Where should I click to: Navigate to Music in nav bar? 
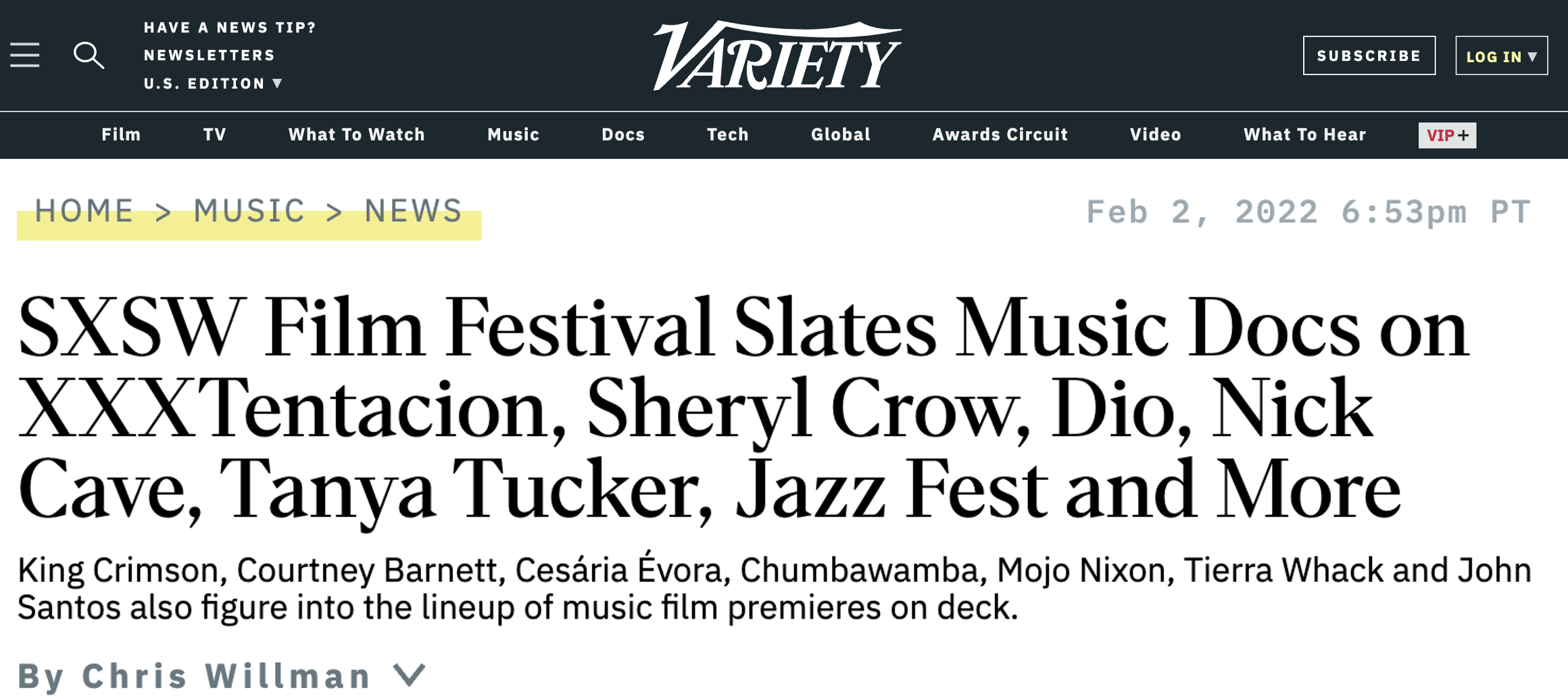(513, 135)
